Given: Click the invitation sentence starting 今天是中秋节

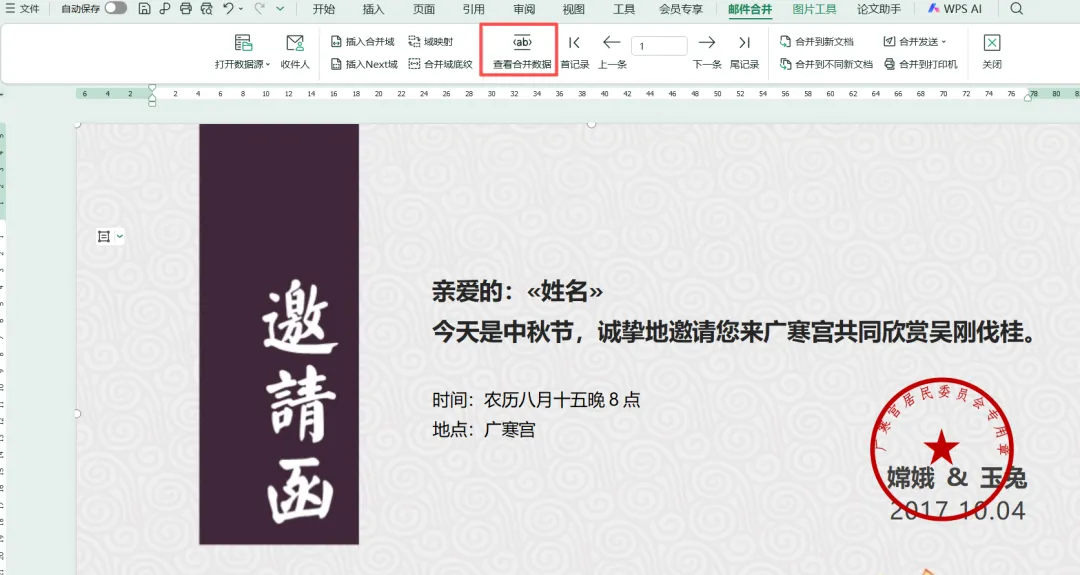Looking at the screenshot, I should [734, 333].
